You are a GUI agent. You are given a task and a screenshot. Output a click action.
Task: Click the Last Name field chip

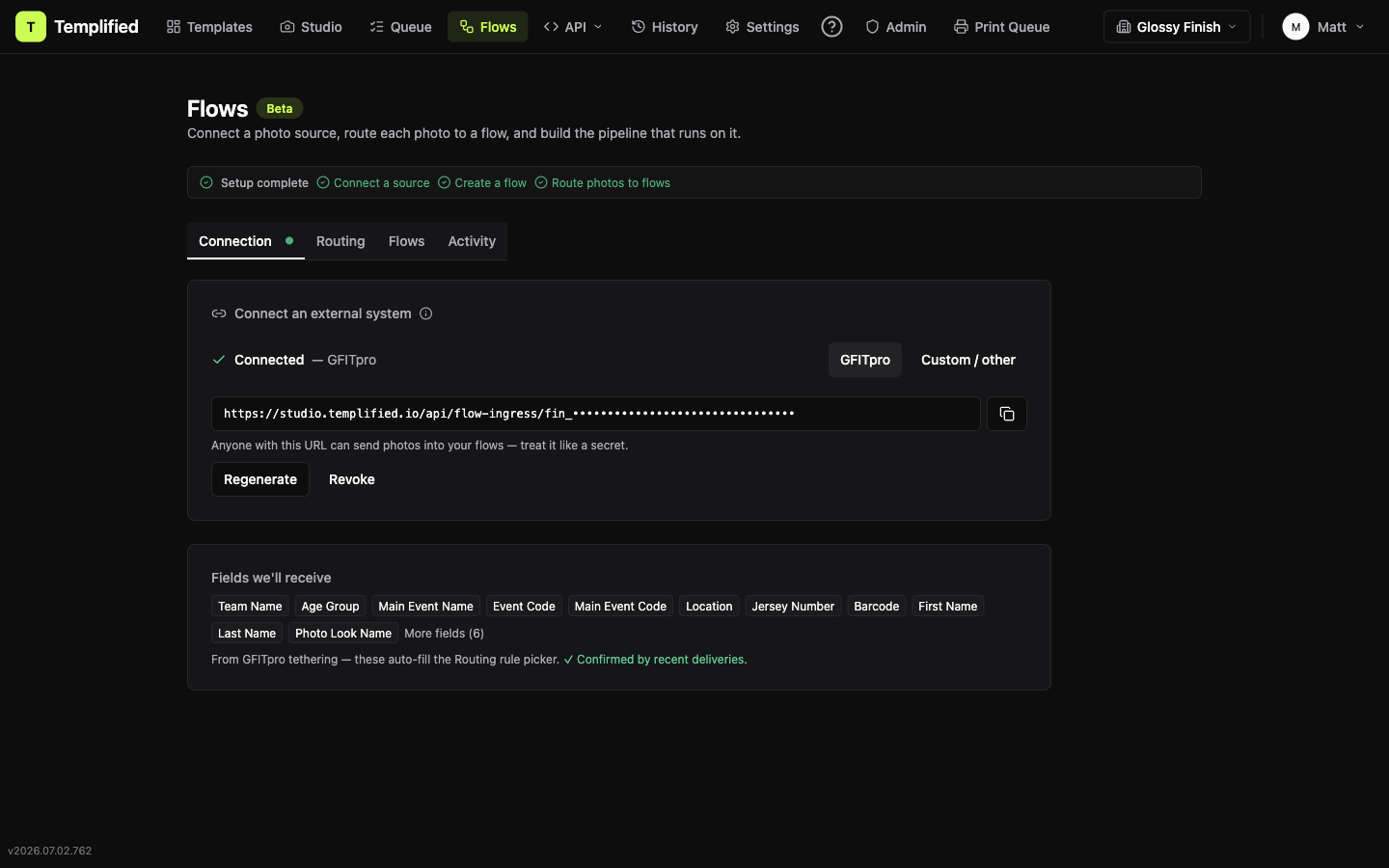(x=247, y=634)
